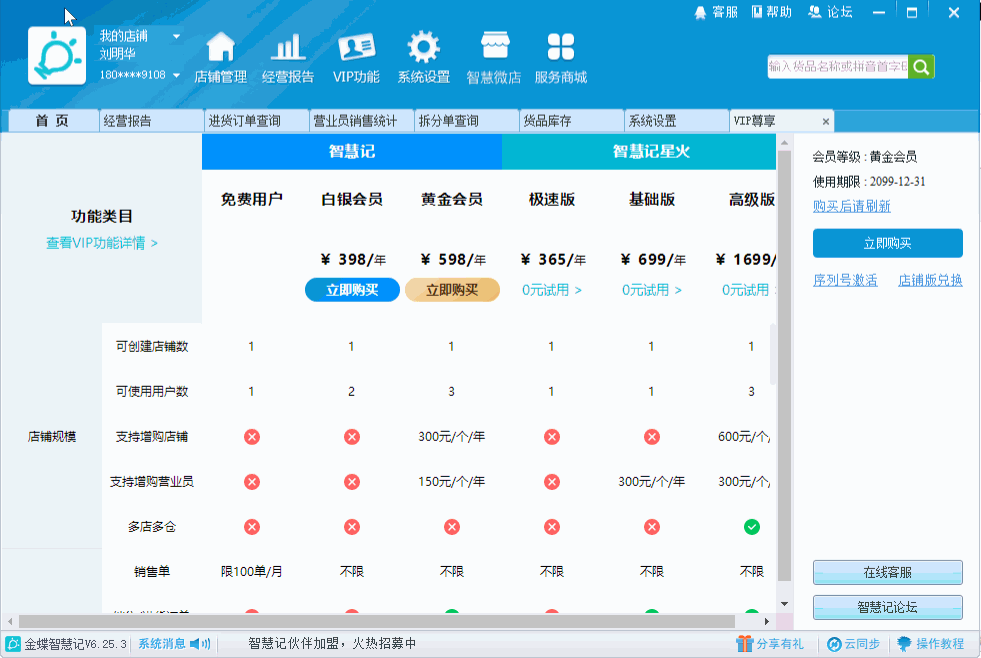981x658 pixels.
Task: Open 服务商城 grid icon
Action: pyautogui.click(x=561, y=58)
